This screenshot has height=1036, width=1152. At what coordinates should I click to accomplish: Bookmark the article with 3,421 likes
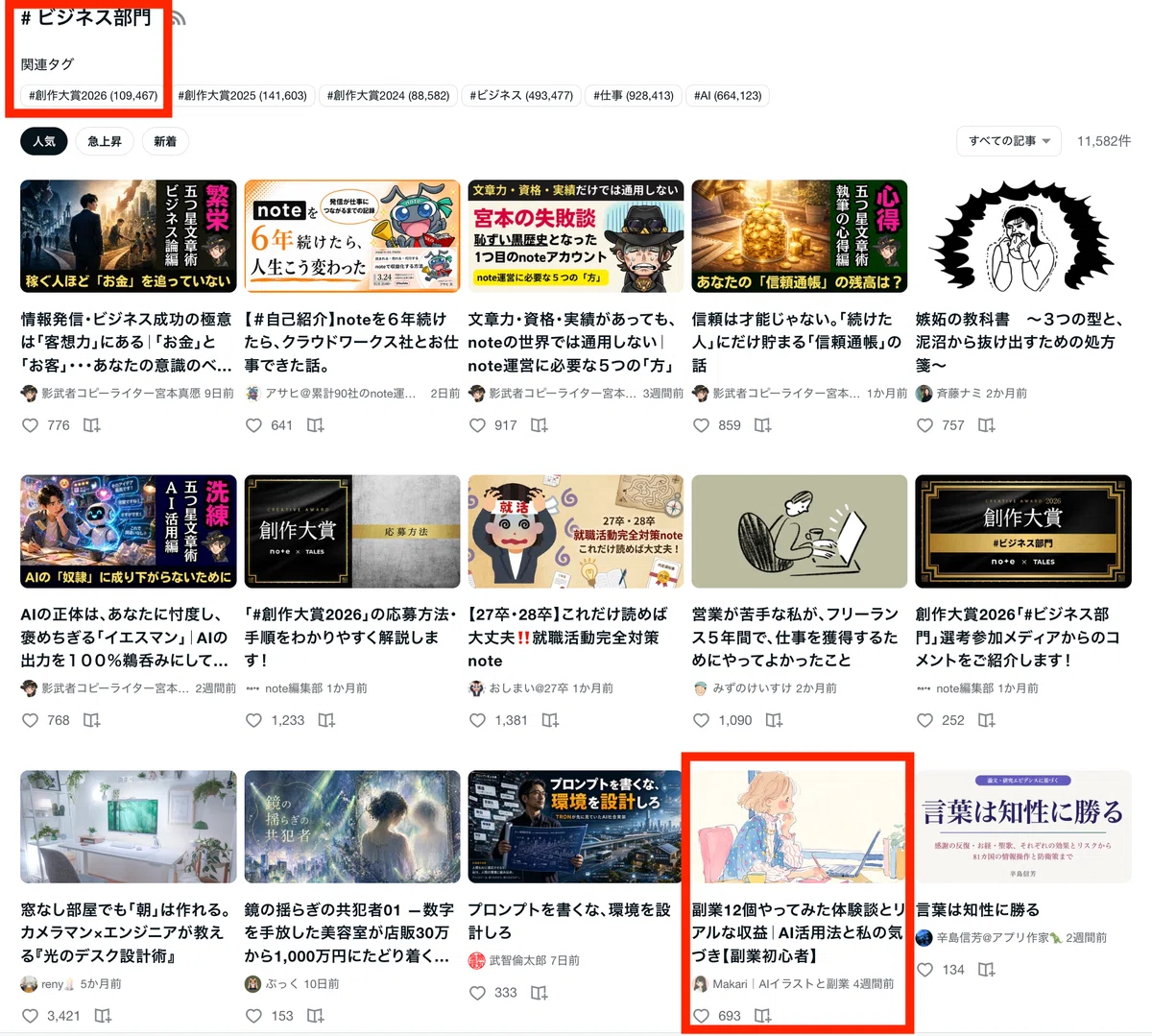103,1016
